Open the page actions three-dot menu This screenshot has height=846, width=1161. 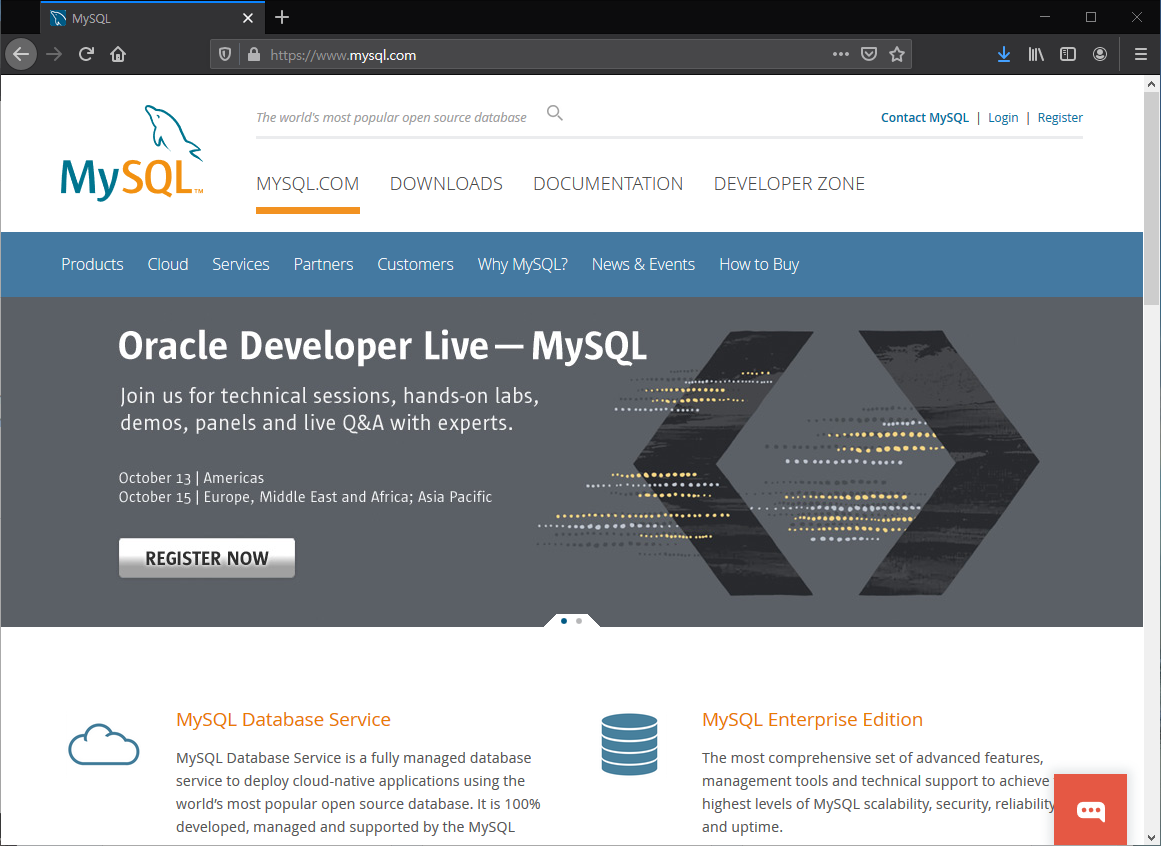[x=840, y=54]
